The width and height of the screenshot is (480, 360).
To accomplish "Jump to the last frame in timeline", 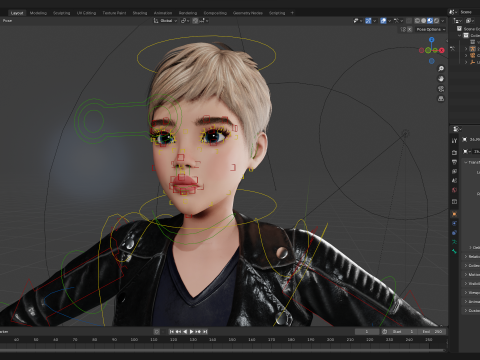I will 205,332.
